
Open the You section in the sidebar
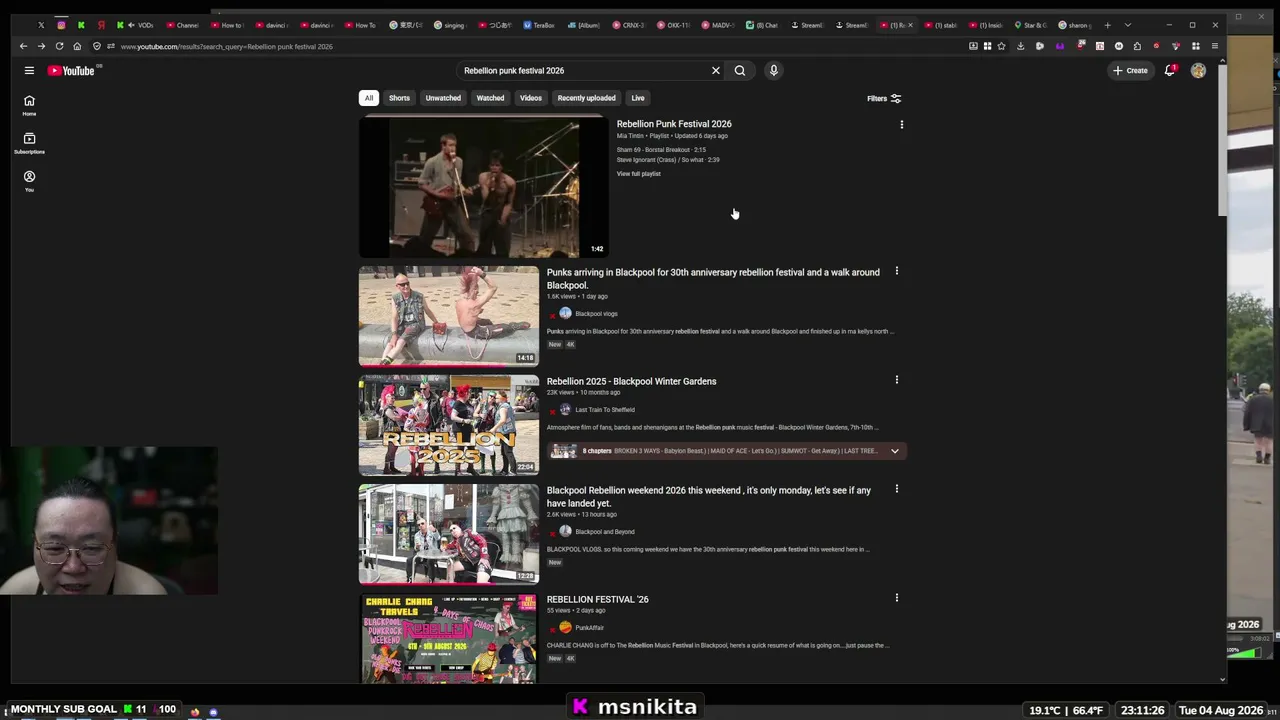coord(29,181)
